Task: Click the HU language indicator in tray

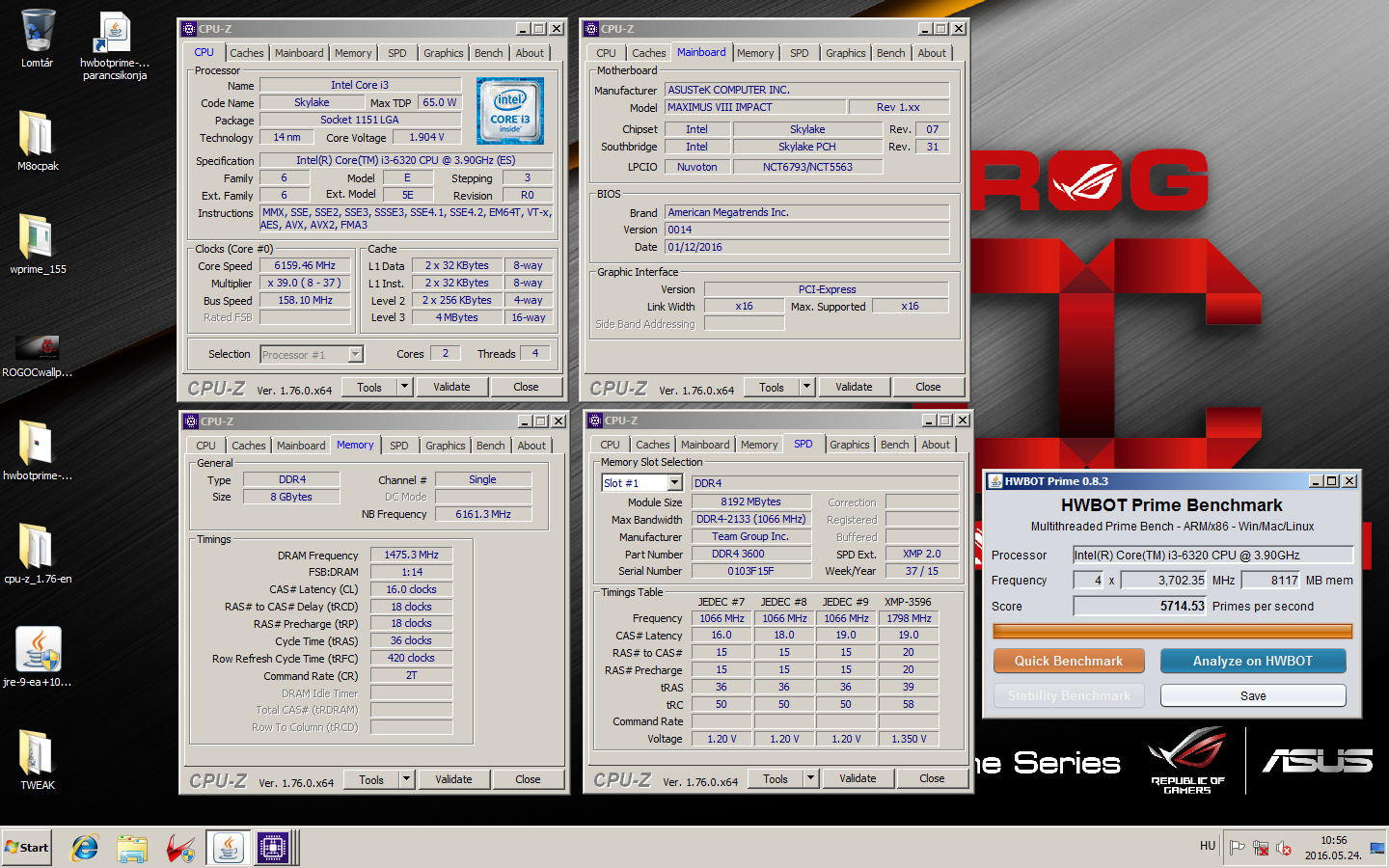Action: point(1208,846)
